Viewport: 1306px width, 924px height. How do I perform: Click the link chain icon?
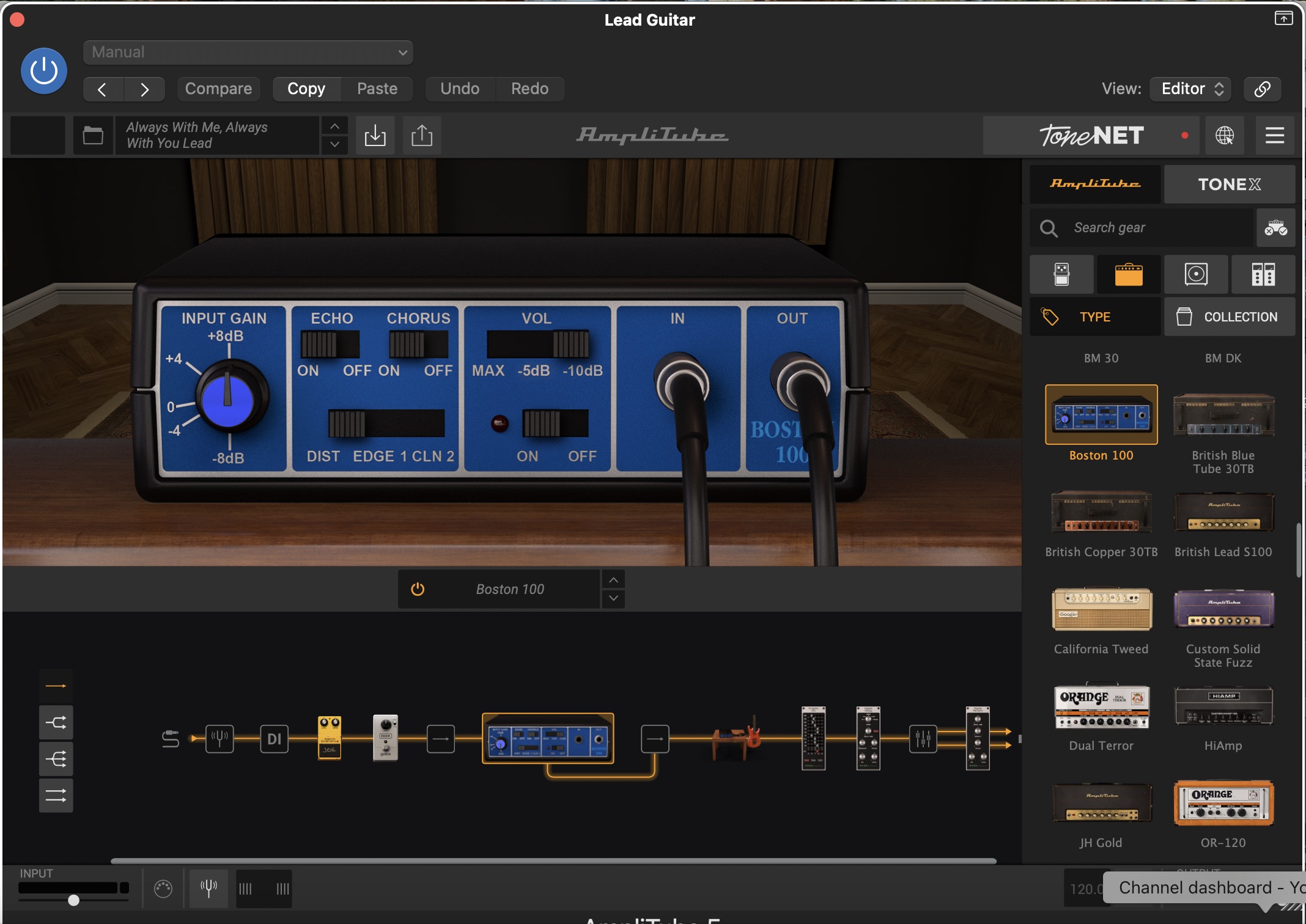[x=1263, y=89]
